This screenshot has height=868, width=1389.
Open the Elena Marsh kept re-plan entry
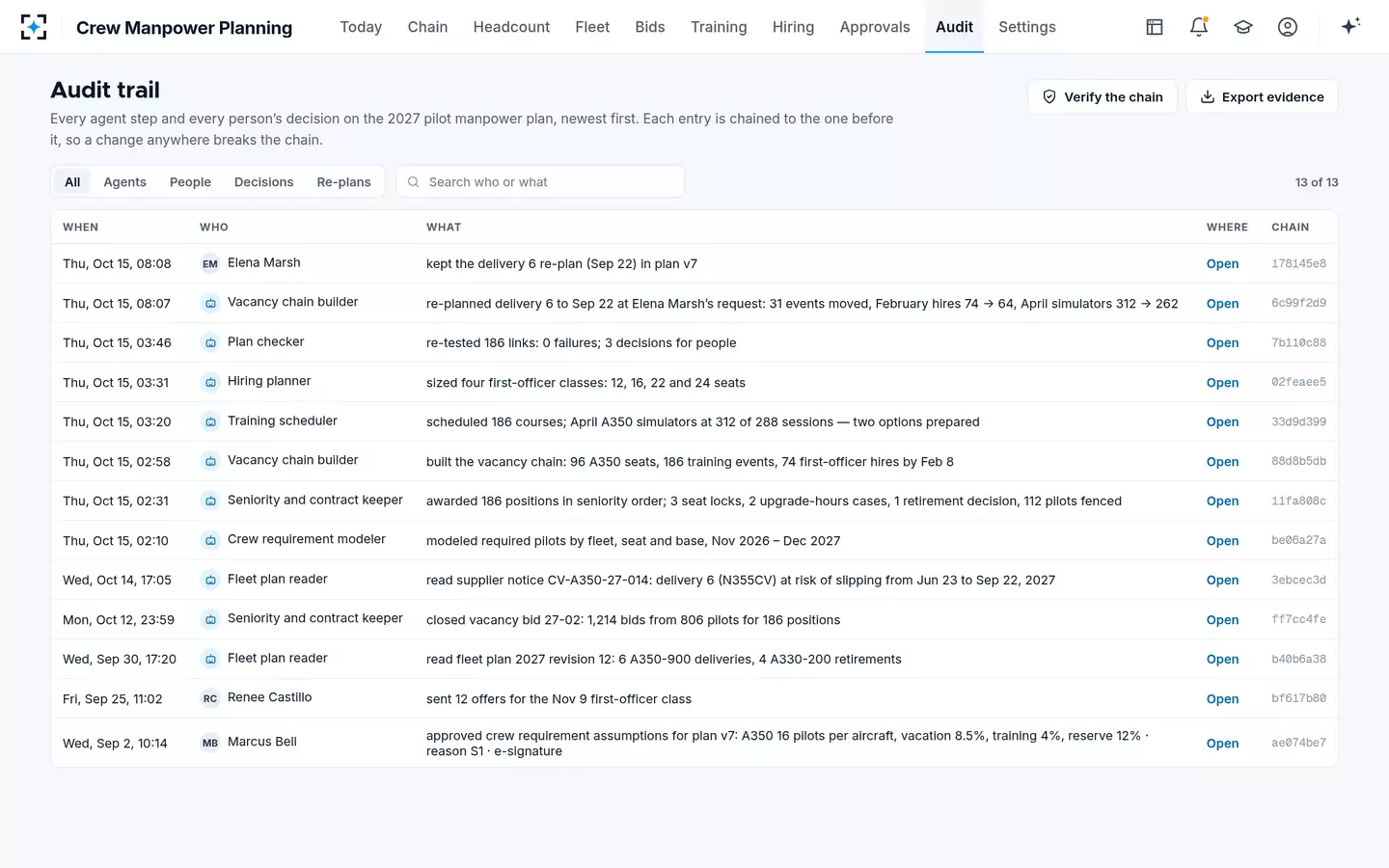point(1222,263)
